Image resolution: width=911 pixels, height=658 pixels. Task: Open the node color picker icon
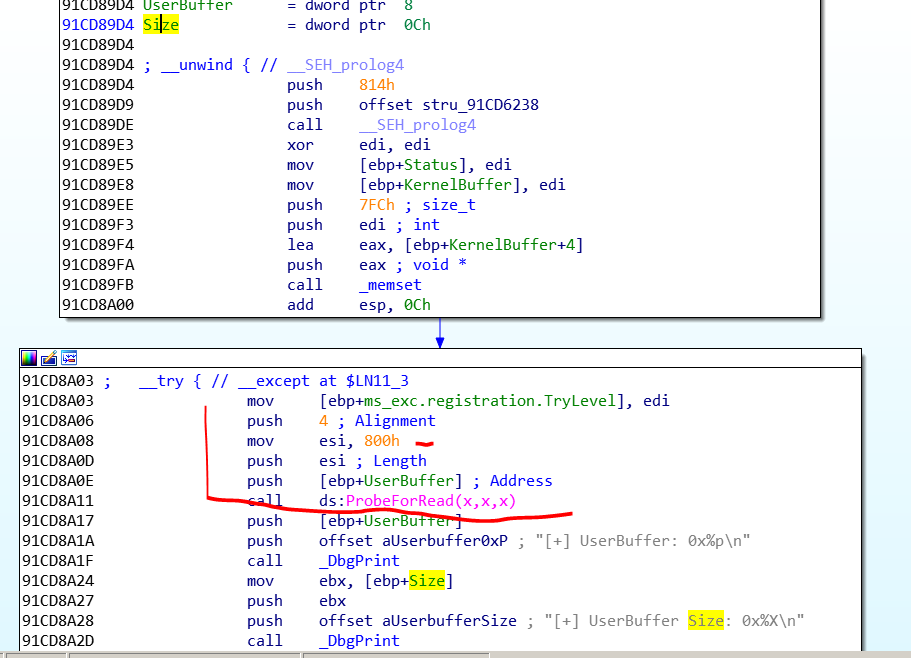(29, 357)
